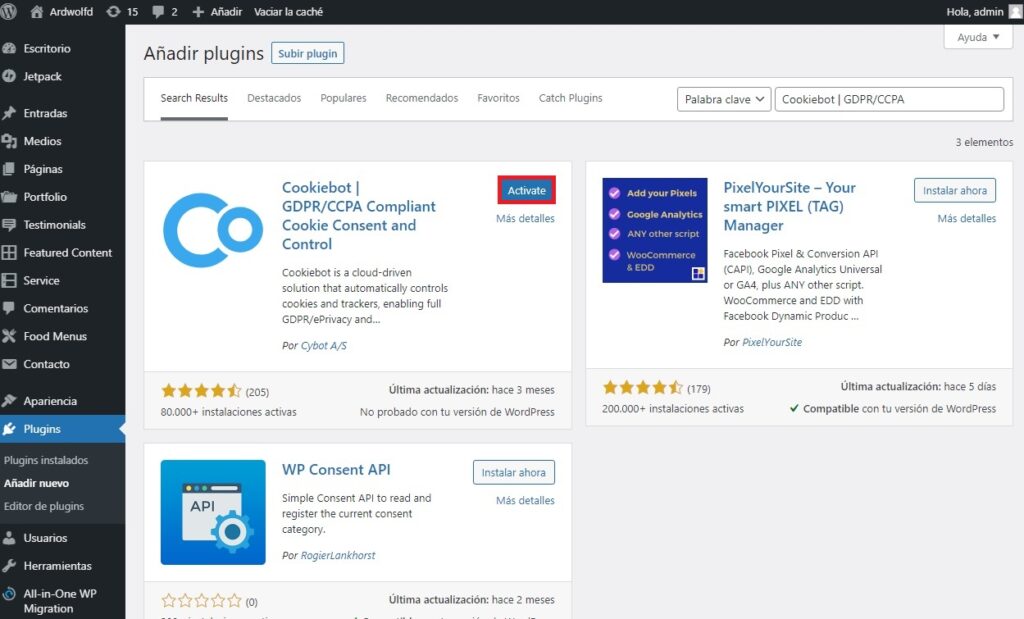Open Añadir nuevo submenu item

36,483
